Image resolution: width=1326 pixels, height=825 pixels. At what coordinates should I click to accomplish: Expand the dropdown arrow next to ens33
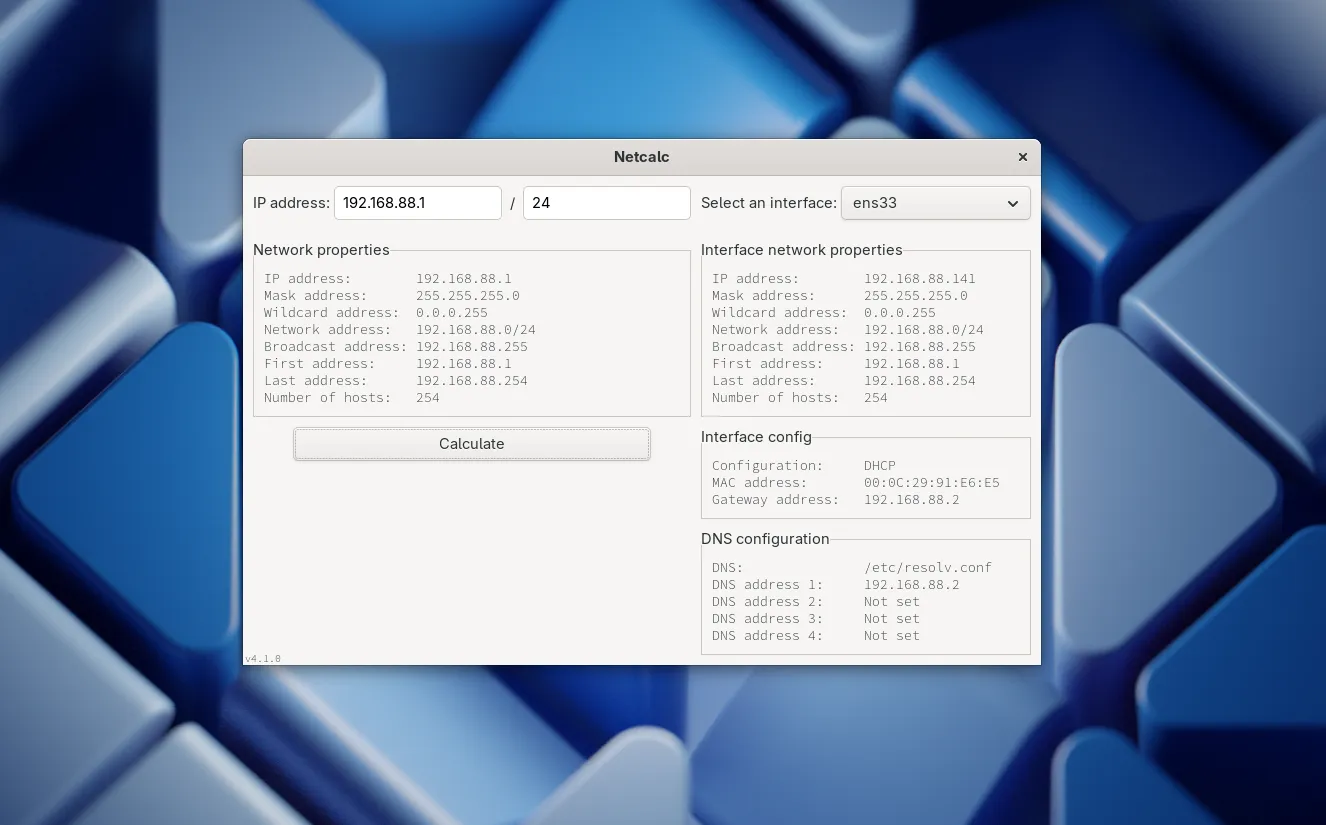coord(1010,203)
